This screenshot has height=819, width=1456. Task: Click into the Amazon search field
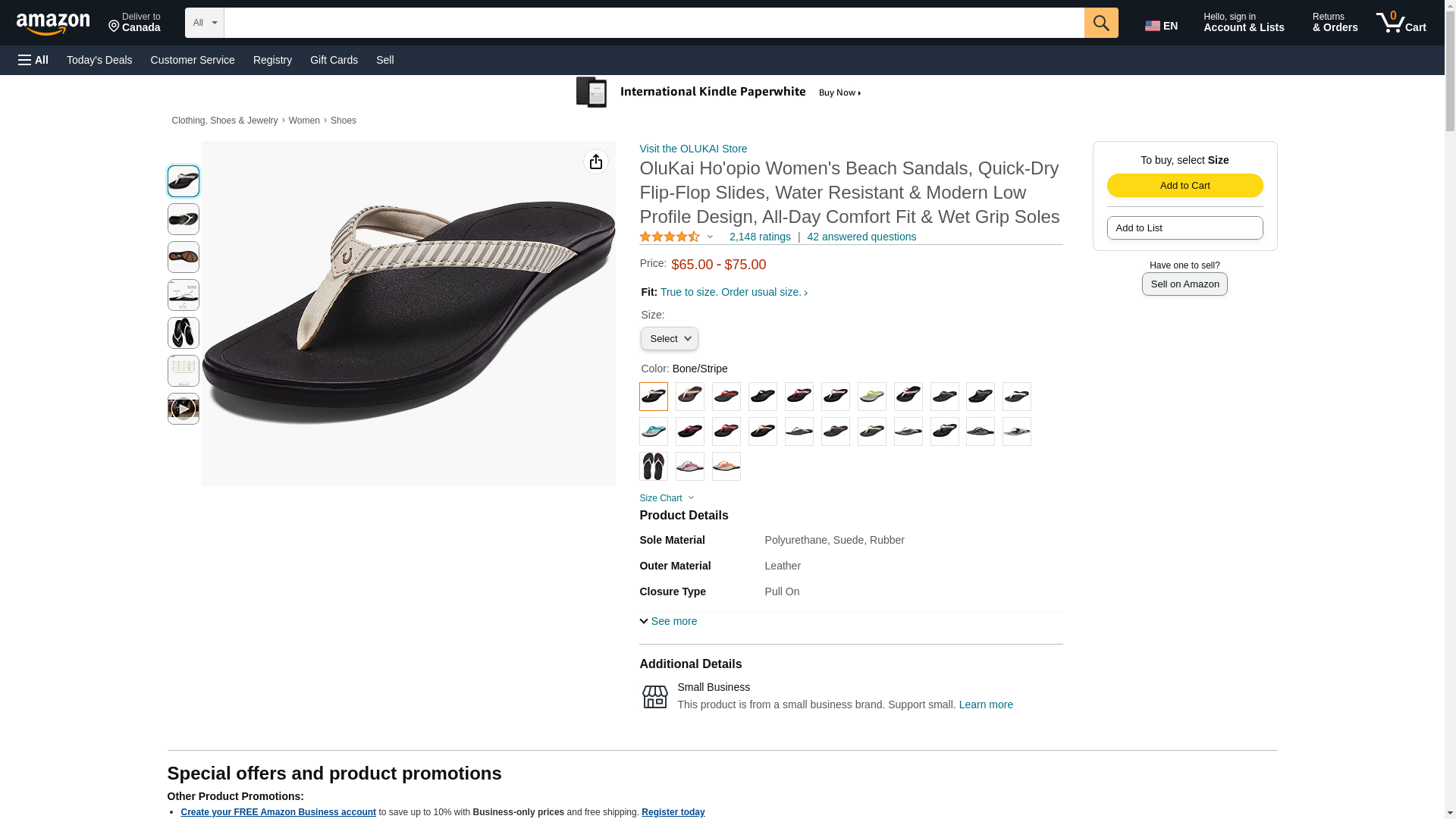pos(654,23)
